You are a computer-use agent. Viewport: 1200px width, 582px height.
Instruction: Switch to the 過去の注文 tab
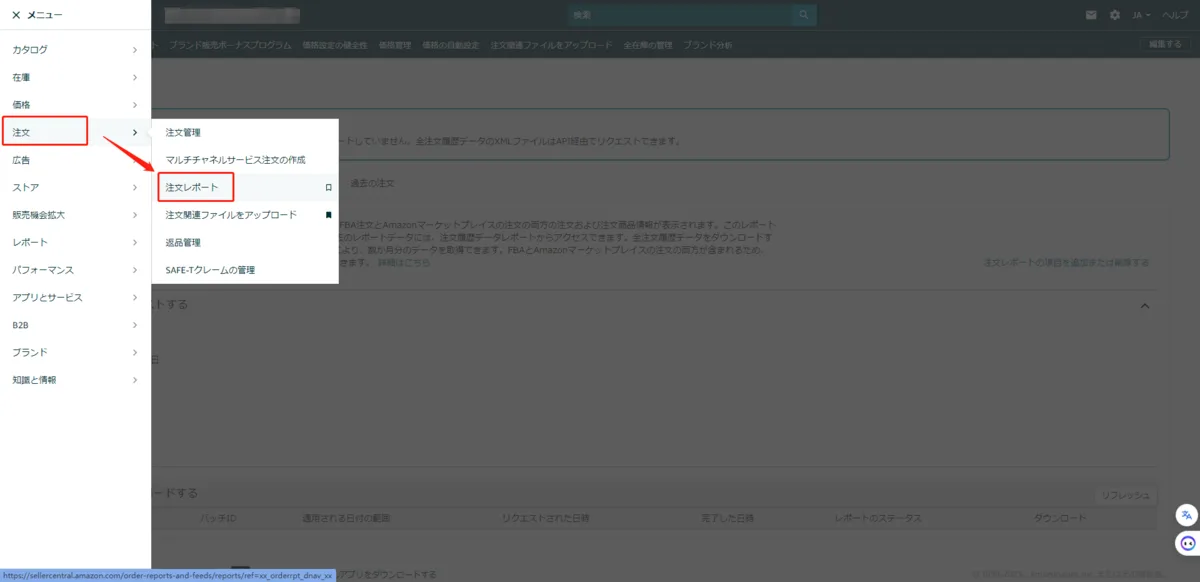pos(372,183)
